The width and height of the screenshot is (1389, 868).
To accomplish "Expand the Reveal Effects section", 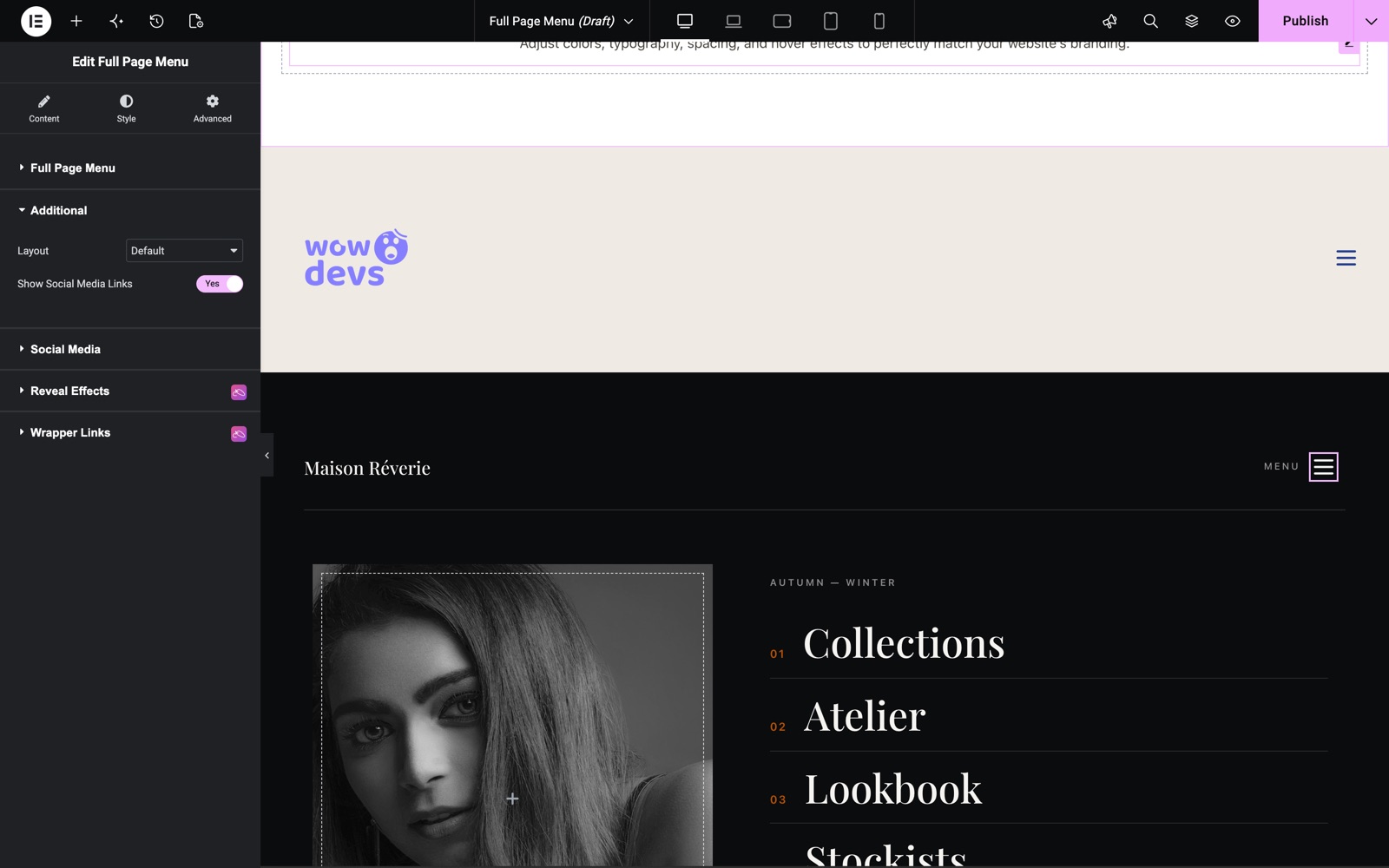I will pos(130,391).
